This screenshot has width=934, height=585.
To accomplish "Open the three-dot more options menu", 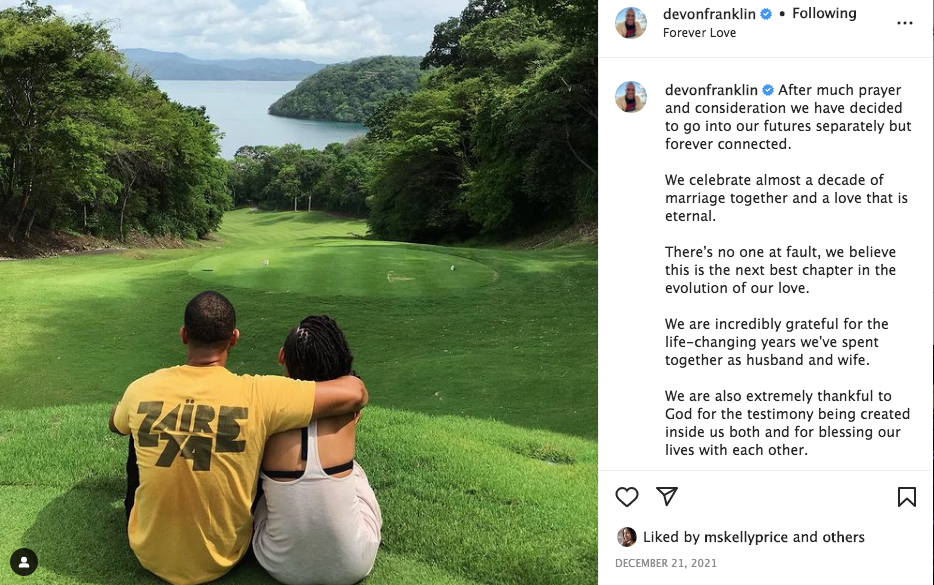I will pos(904,23).
